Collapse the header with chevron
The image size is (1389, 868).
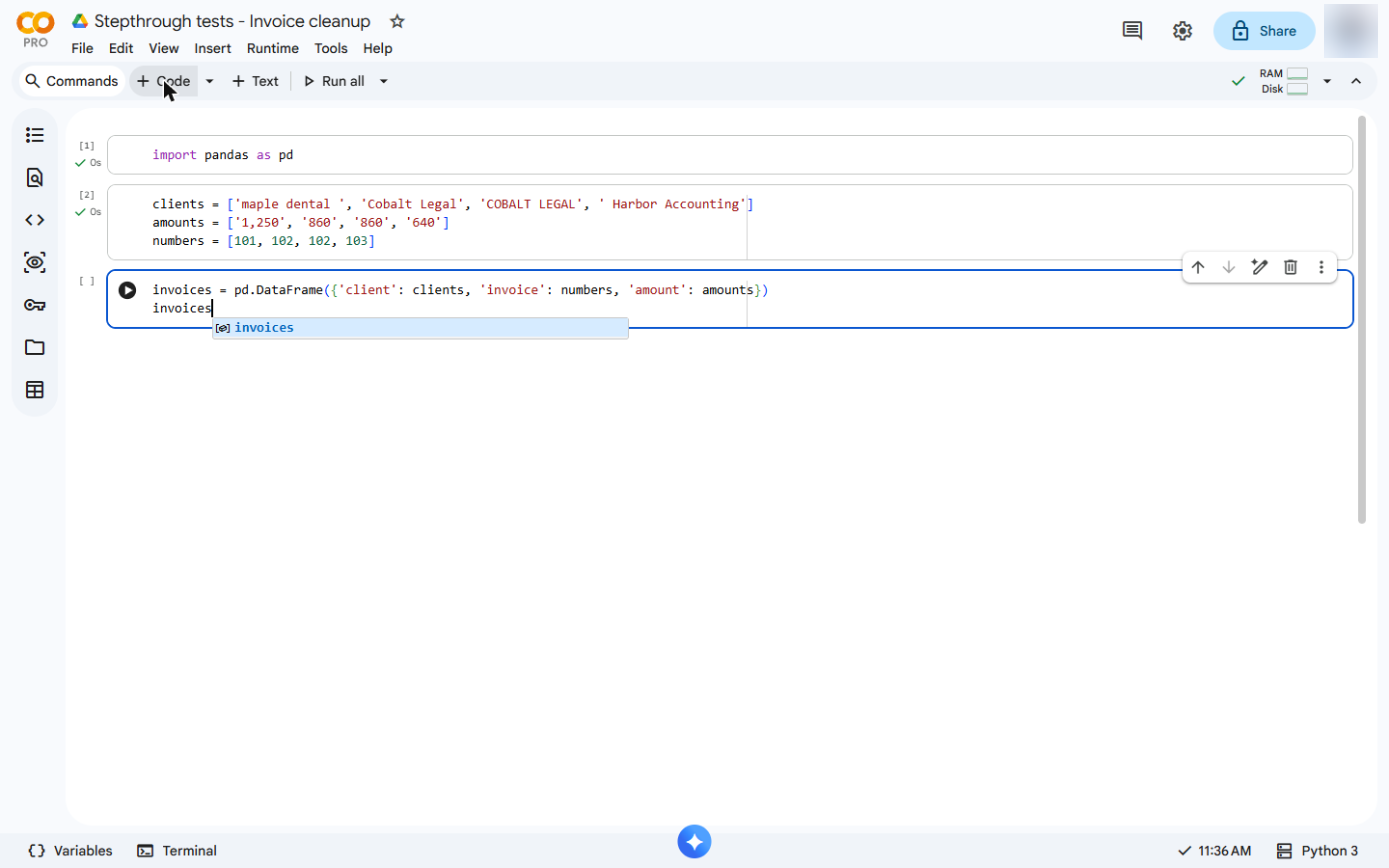(1356, 81)
